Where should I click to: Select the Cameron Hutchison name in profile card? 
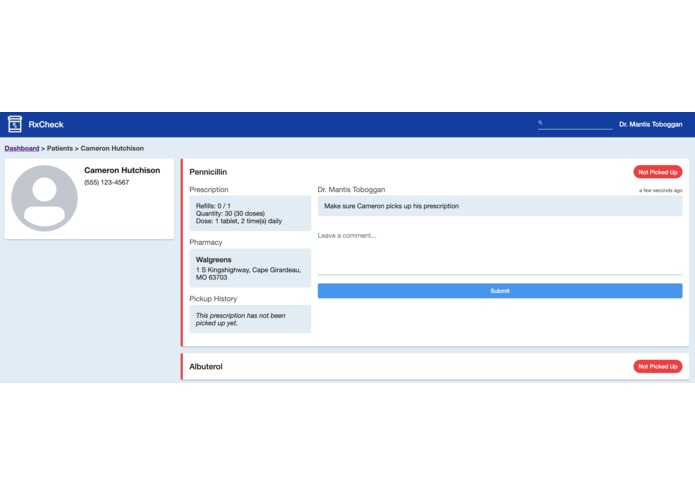click(x=122, y=170)
